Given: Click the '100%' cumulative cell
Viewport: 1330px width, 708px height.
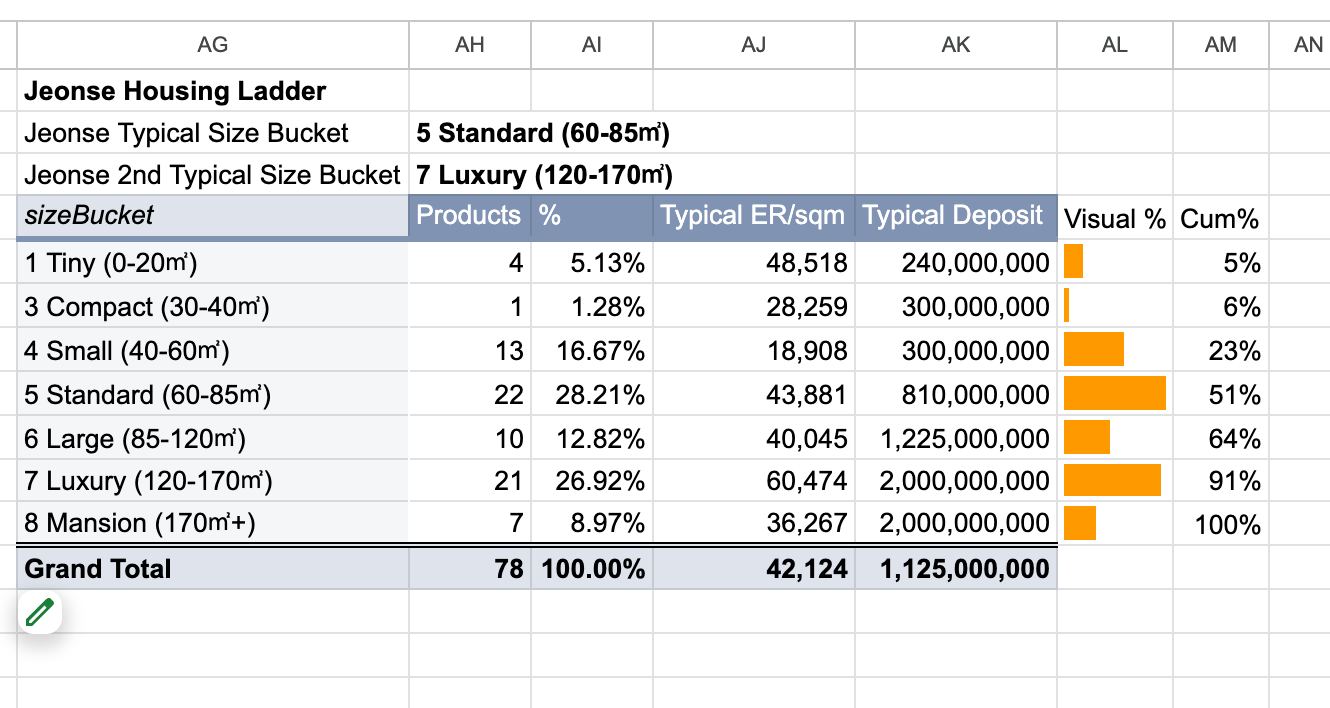Looking at the screenshot, I should point(1221,523).
